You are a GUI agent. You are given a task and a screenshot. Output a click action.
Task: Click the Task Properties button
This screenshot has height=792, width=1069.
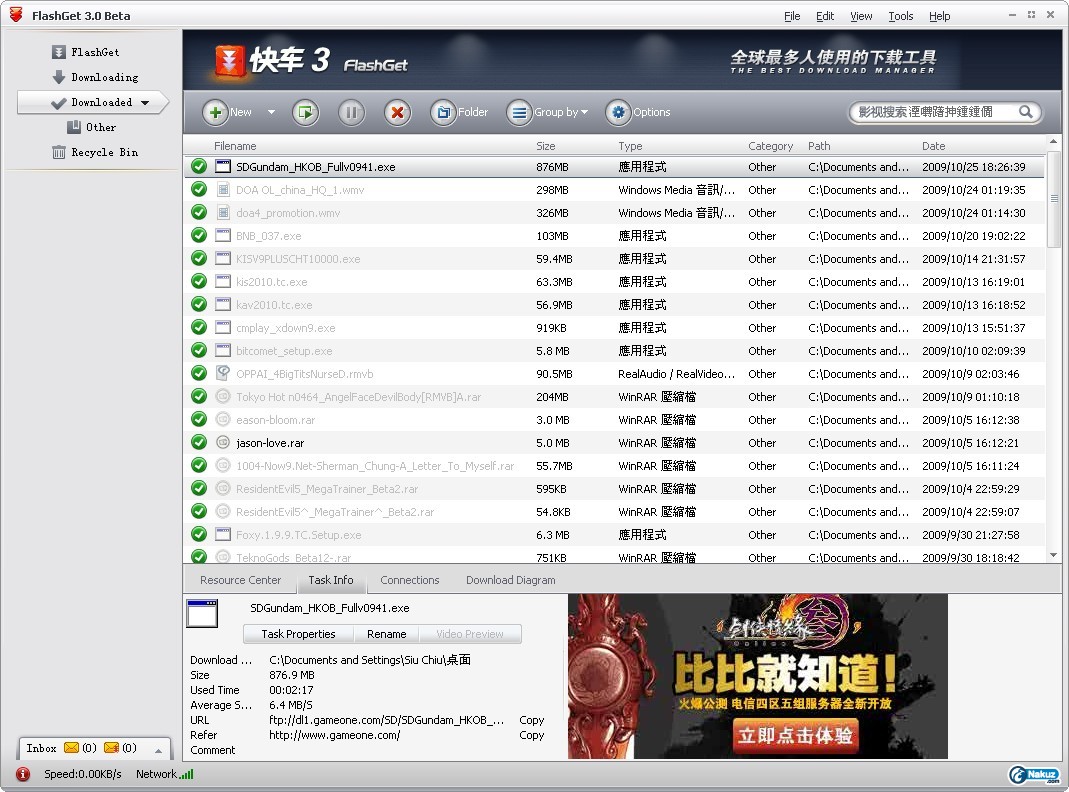click(x=299, y=634)
